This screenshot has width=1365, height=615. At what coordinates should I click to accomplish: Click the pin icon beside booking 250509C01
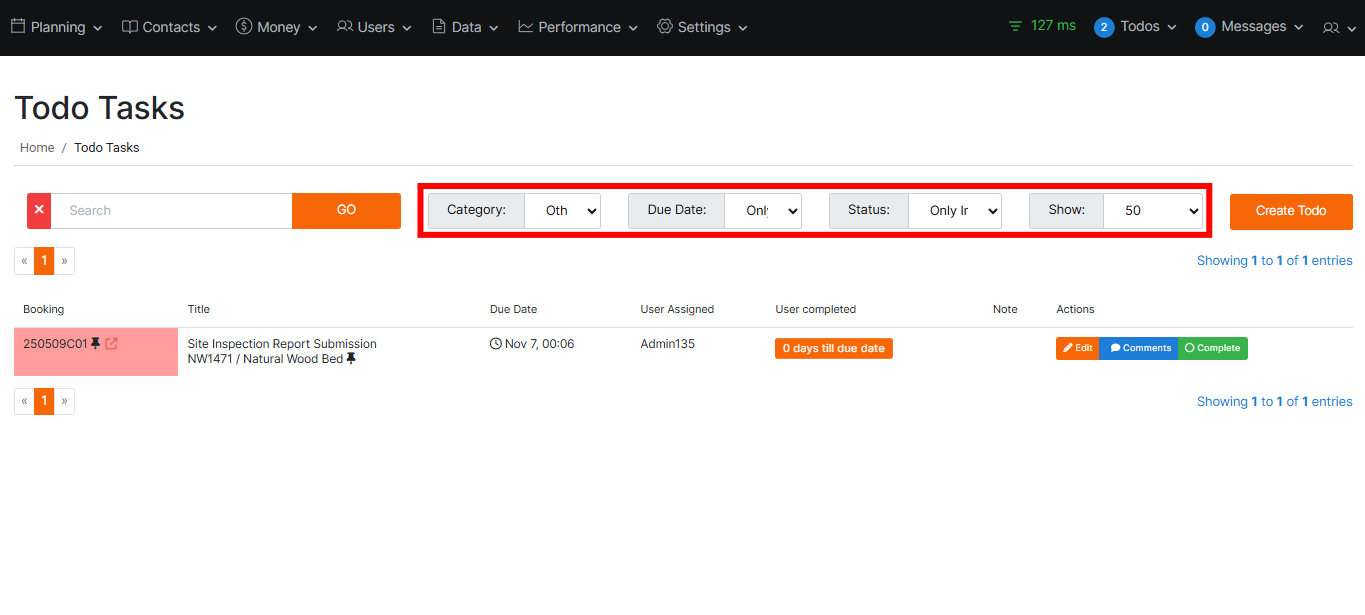96,344
